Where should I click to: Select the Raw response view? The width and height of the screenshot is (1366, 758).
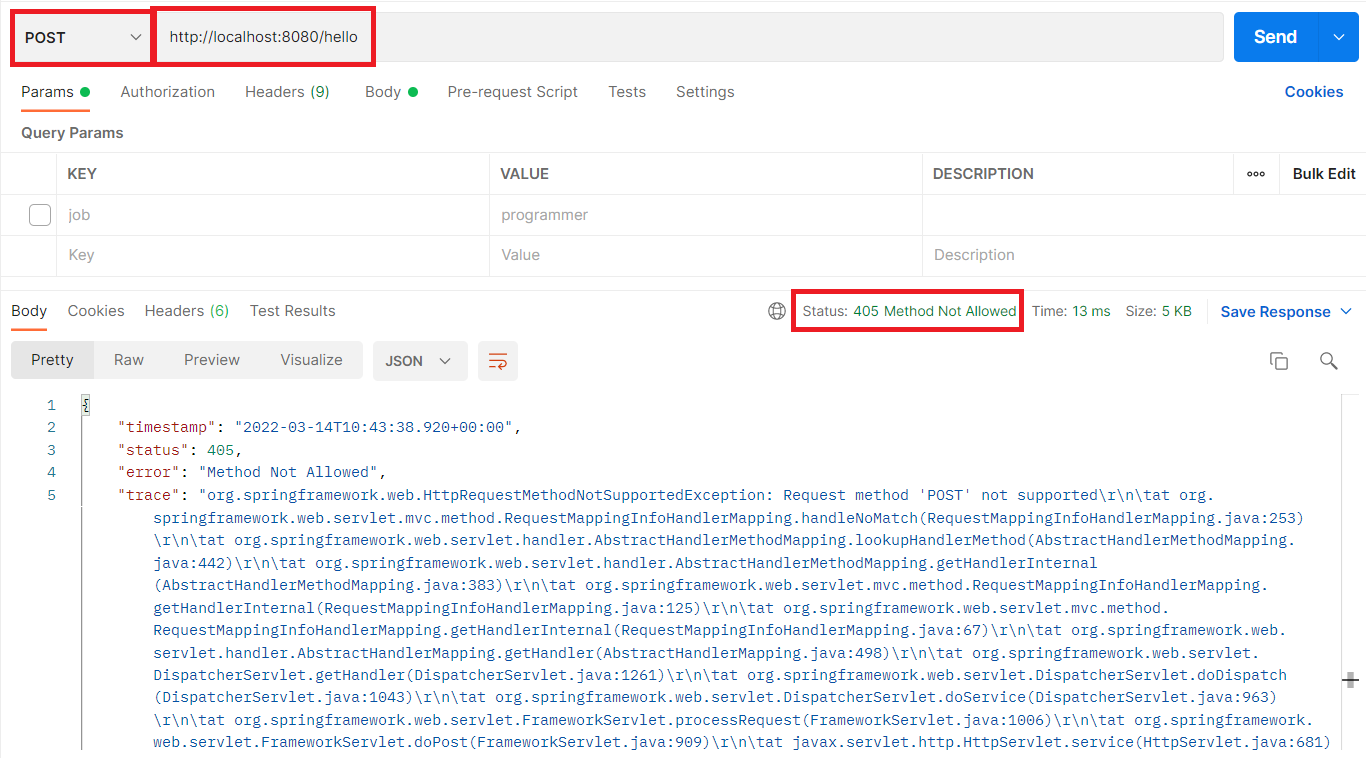pyautogui.click(x=129, y=360)
